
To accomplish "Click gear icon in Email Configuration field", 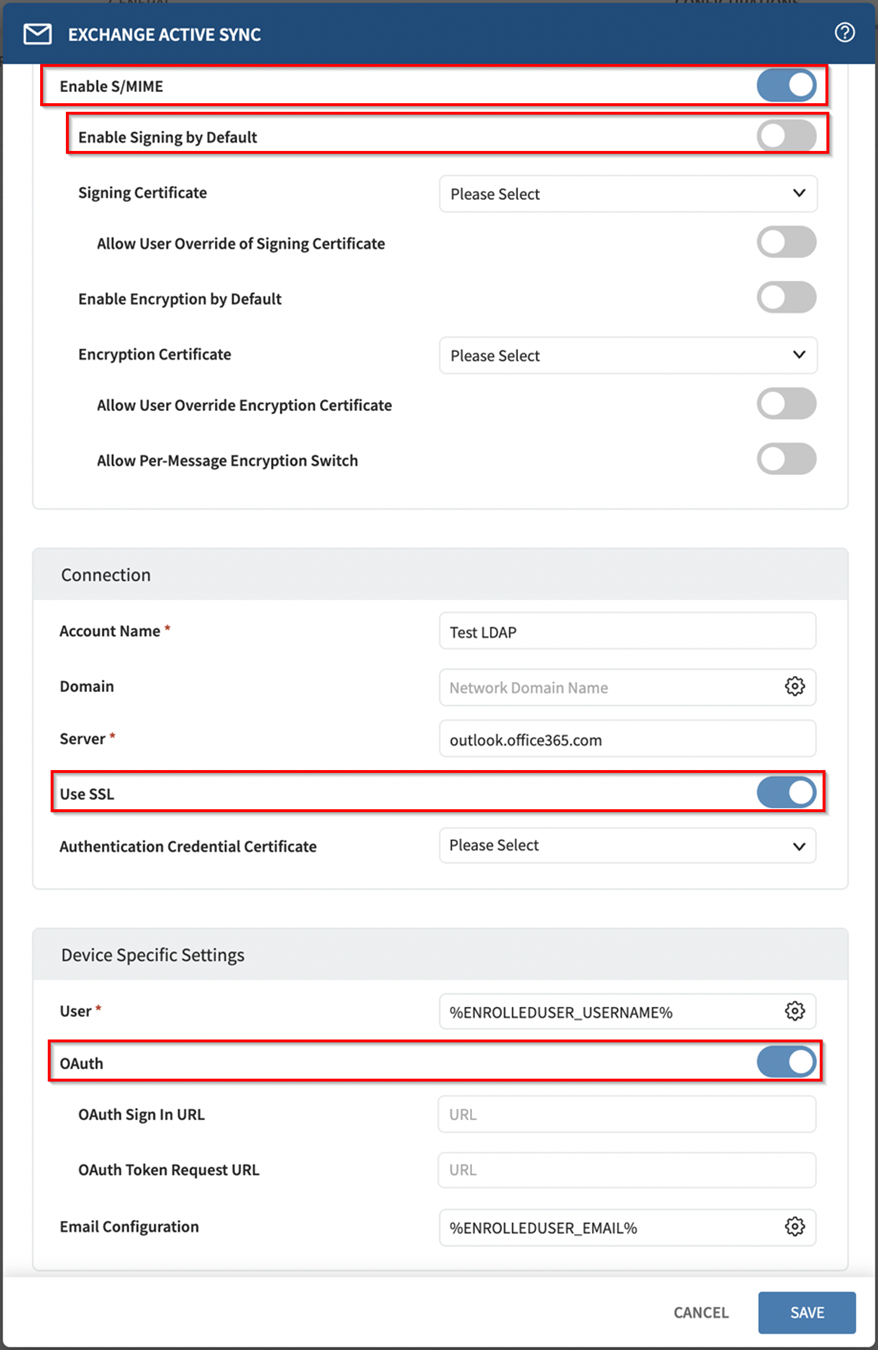I will coord(794,1226).
